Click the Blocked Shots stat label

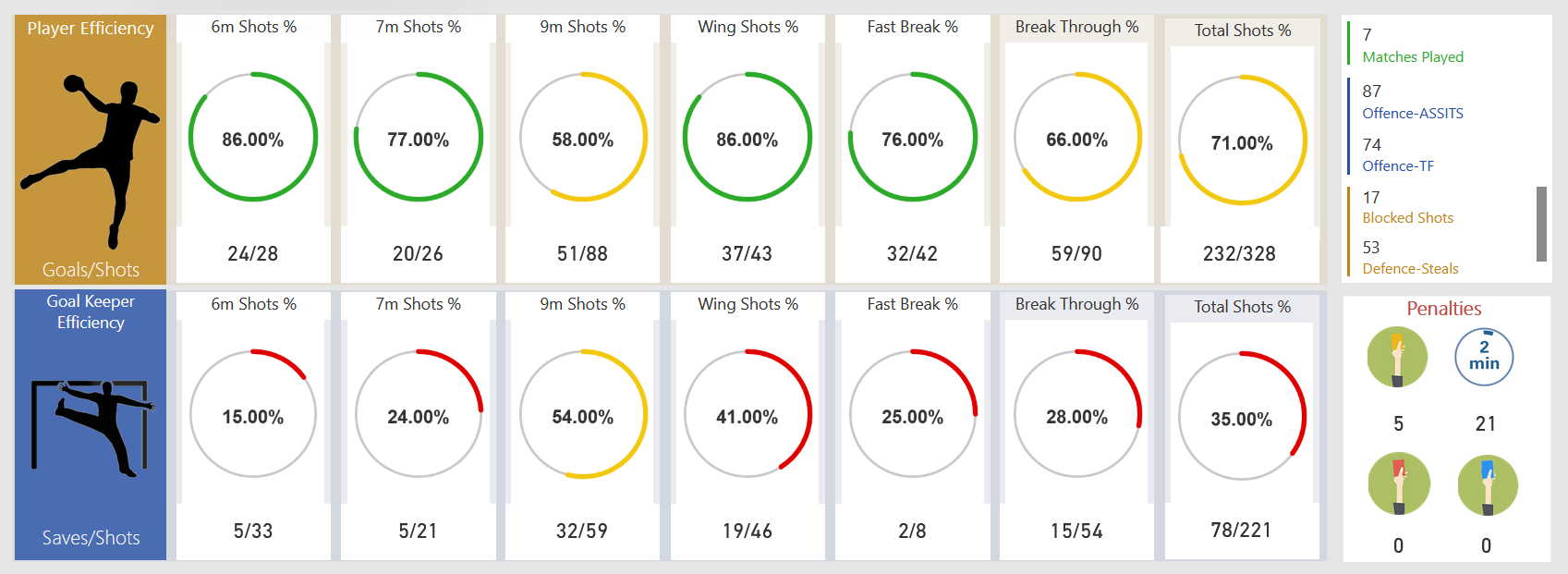pos(1408,218)
